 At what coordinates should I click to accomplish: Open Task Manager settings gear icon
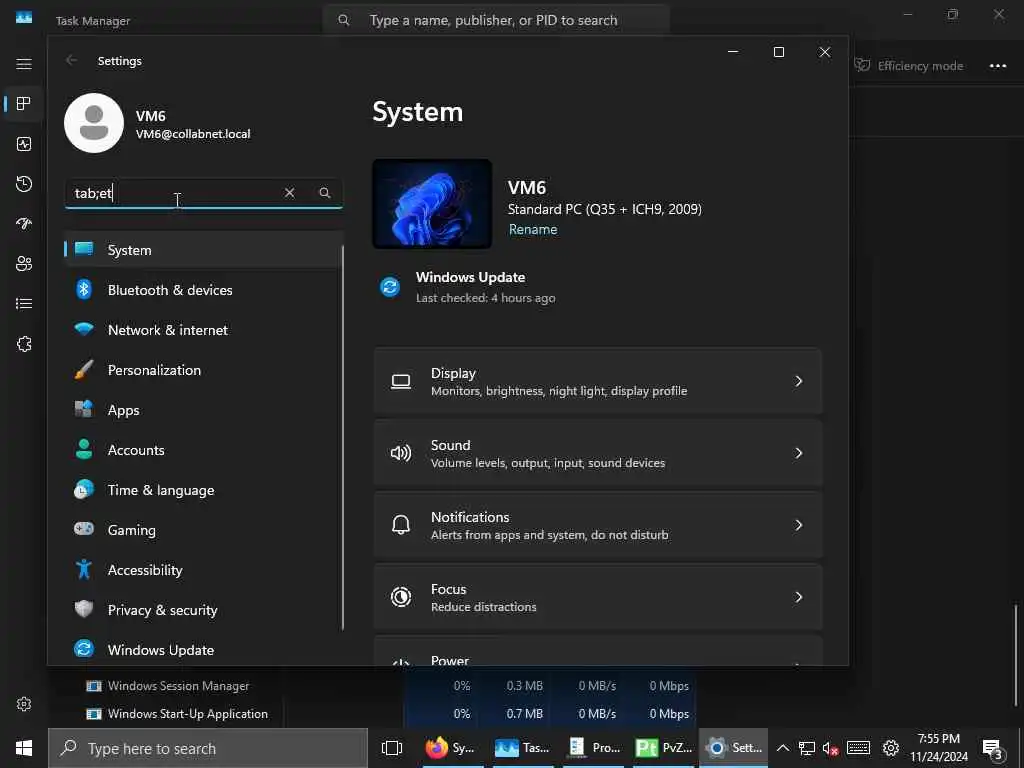click(24, 704)
